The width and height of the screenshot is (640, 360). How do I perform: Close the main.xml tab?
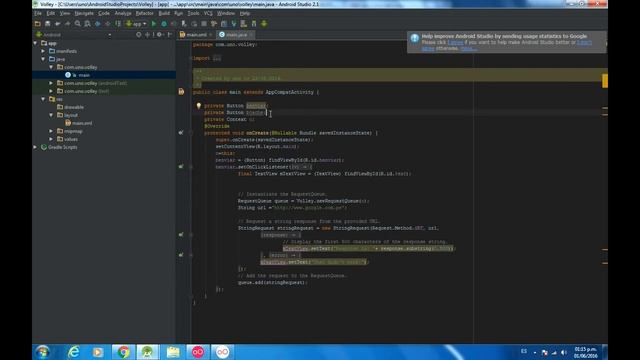pos(211,35)
